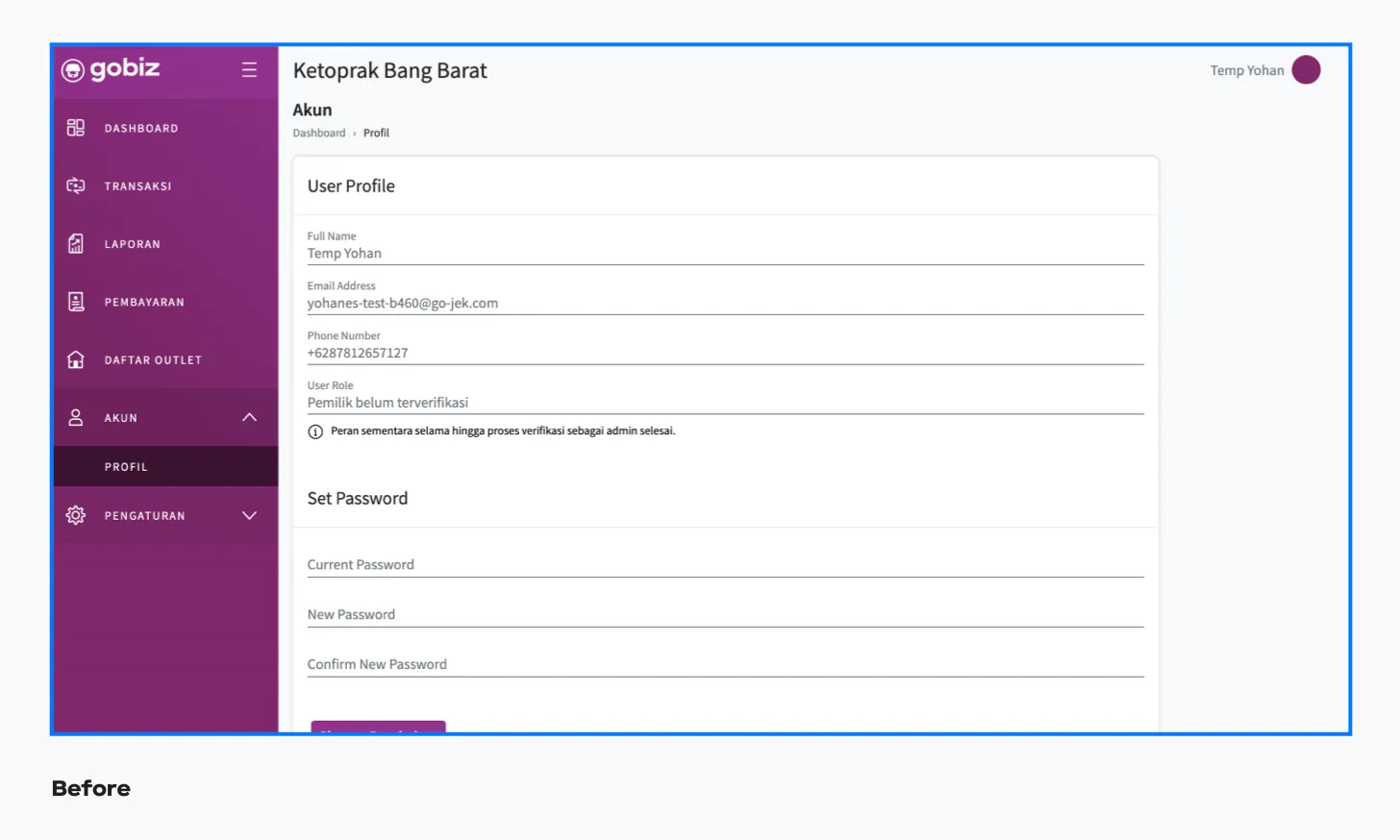Select the Profil submenu item

[126, 467]
